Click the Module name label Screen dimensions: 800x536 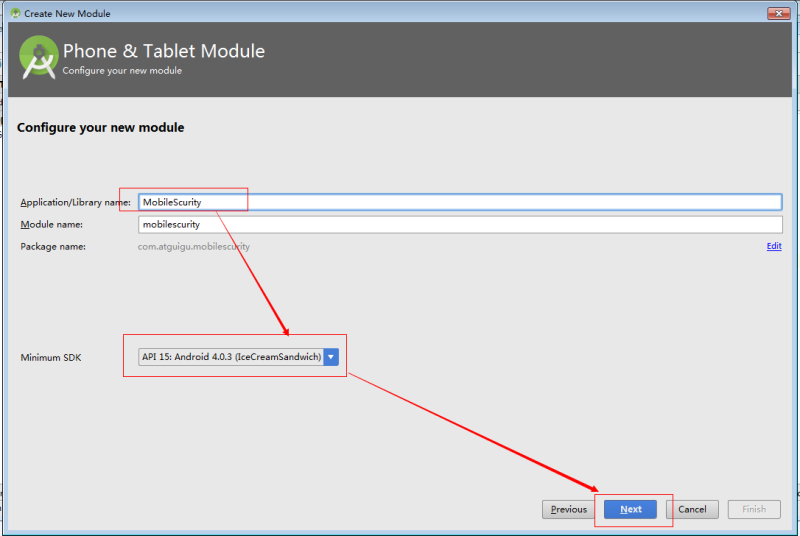pyautogui.click(x=52, y=224)
